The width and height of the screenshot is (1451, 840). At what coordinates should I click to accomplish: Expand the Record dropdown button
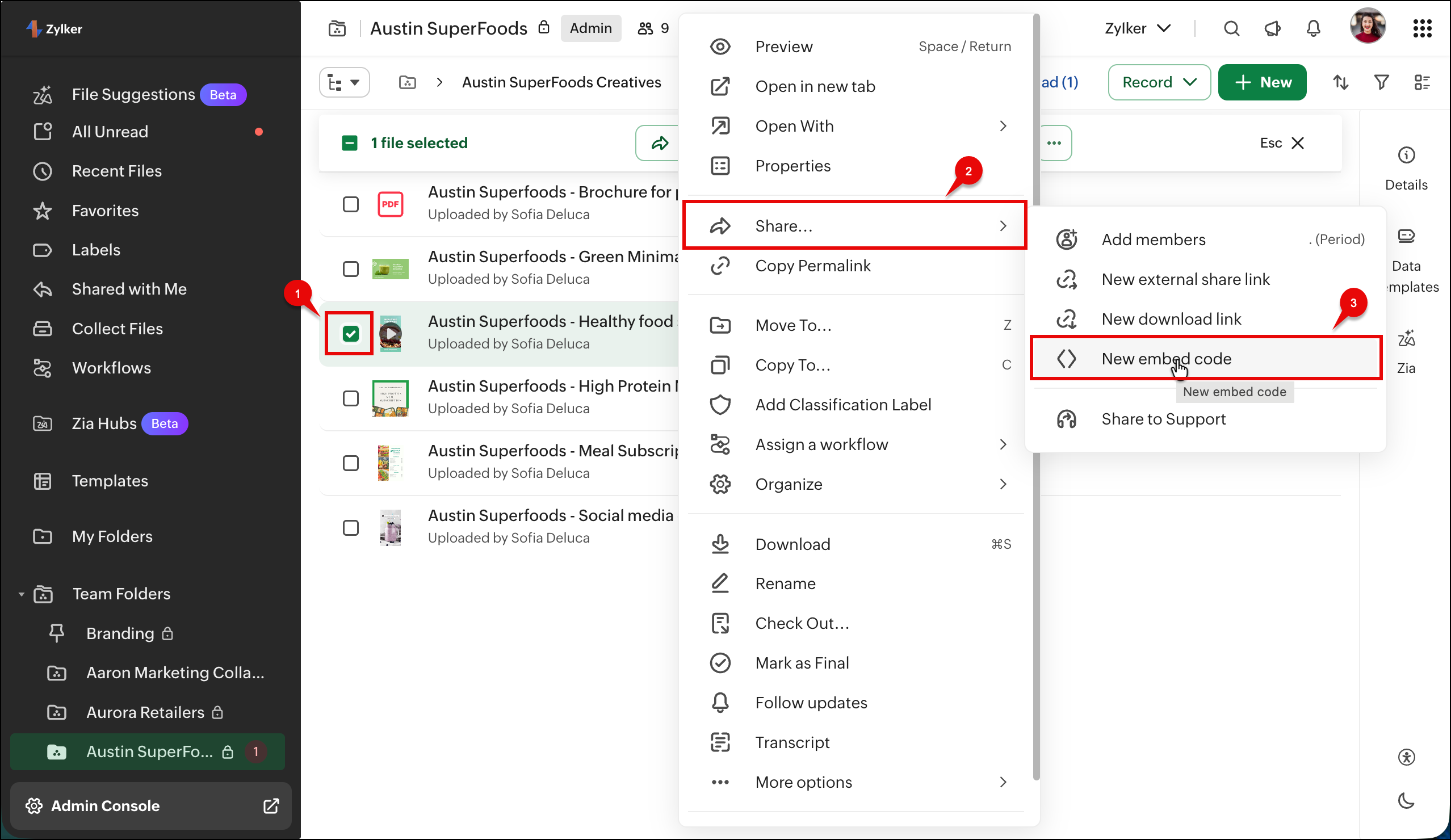[1159, 82]
